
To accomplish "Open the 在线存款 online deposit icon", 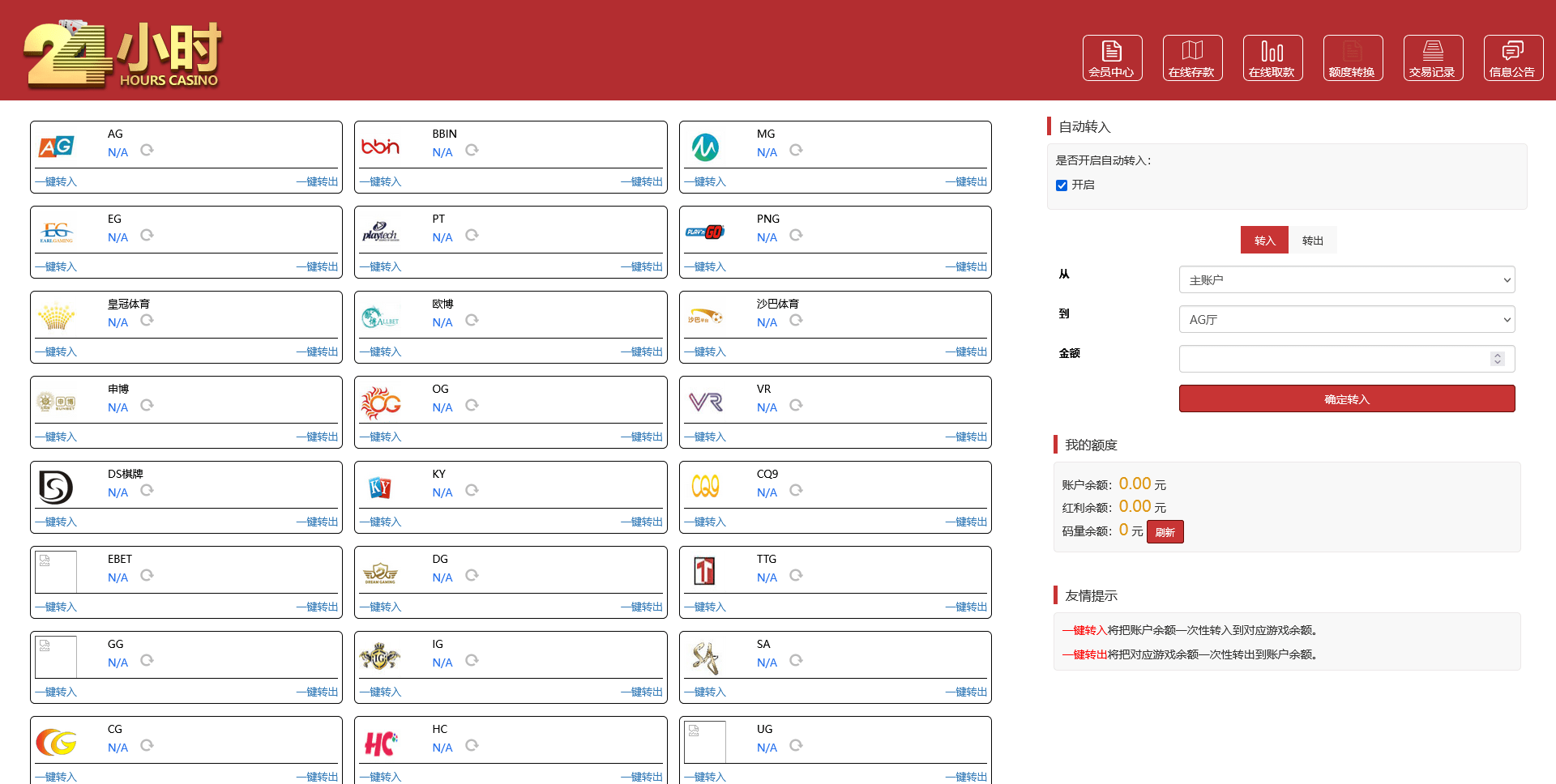I will click(x=1192, y=58).
